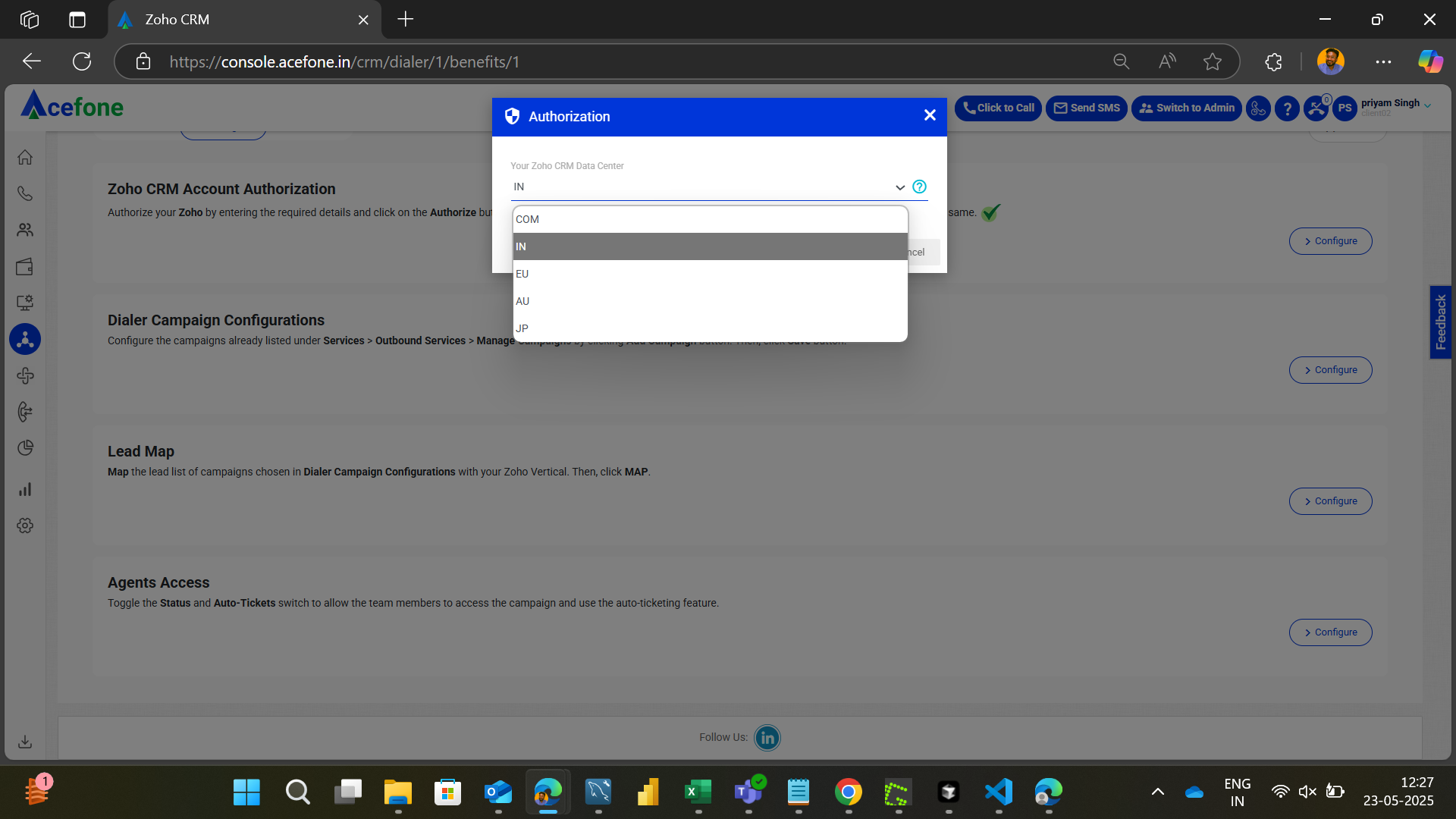The width and height of the screenshot is (1456, 819).
Task: Open the Home icon in sidebar
Action: (x=25, y=157)
